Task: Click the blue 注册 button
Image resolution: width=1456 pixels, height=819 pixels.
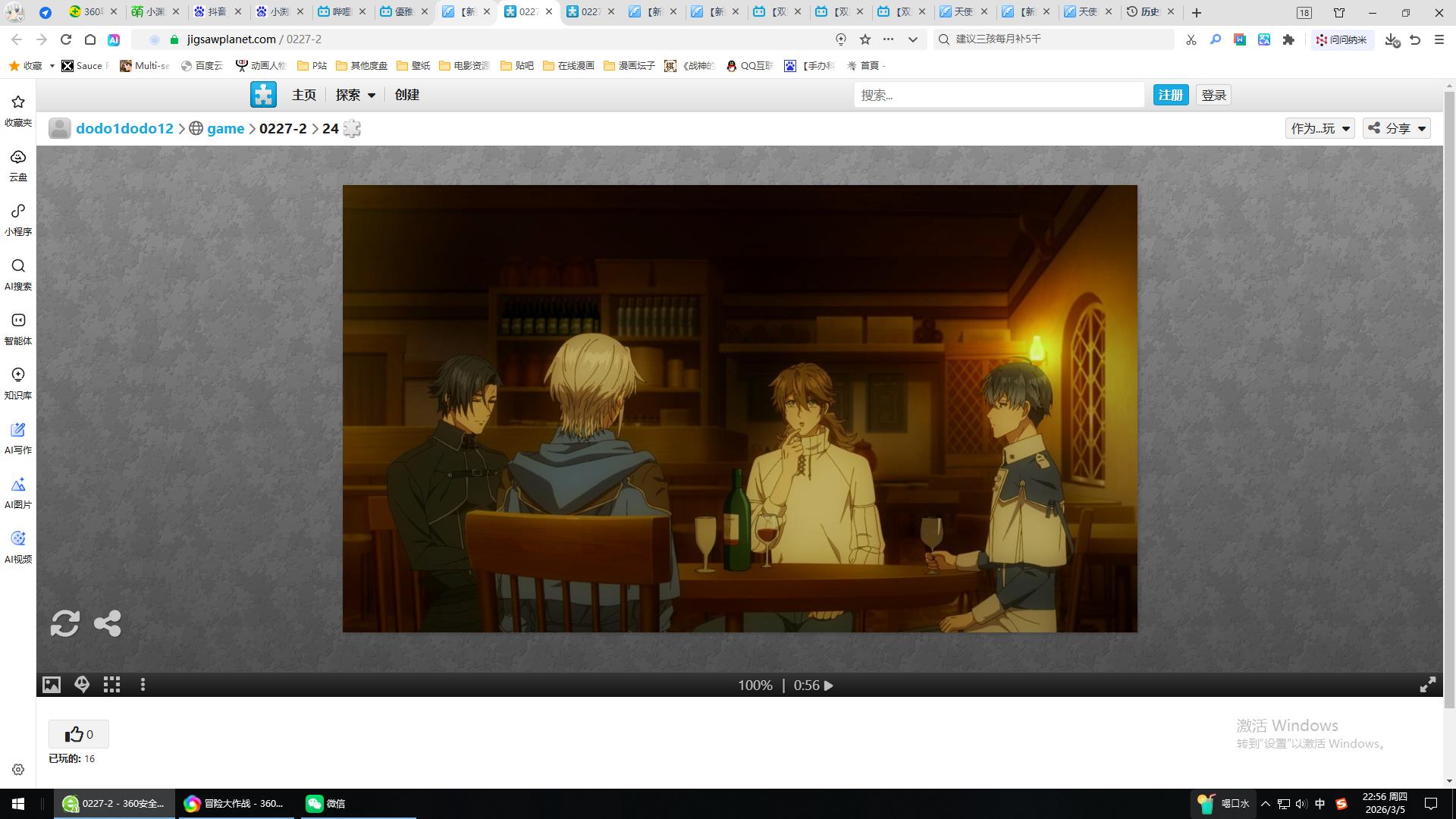Action: click(1170, 95)
